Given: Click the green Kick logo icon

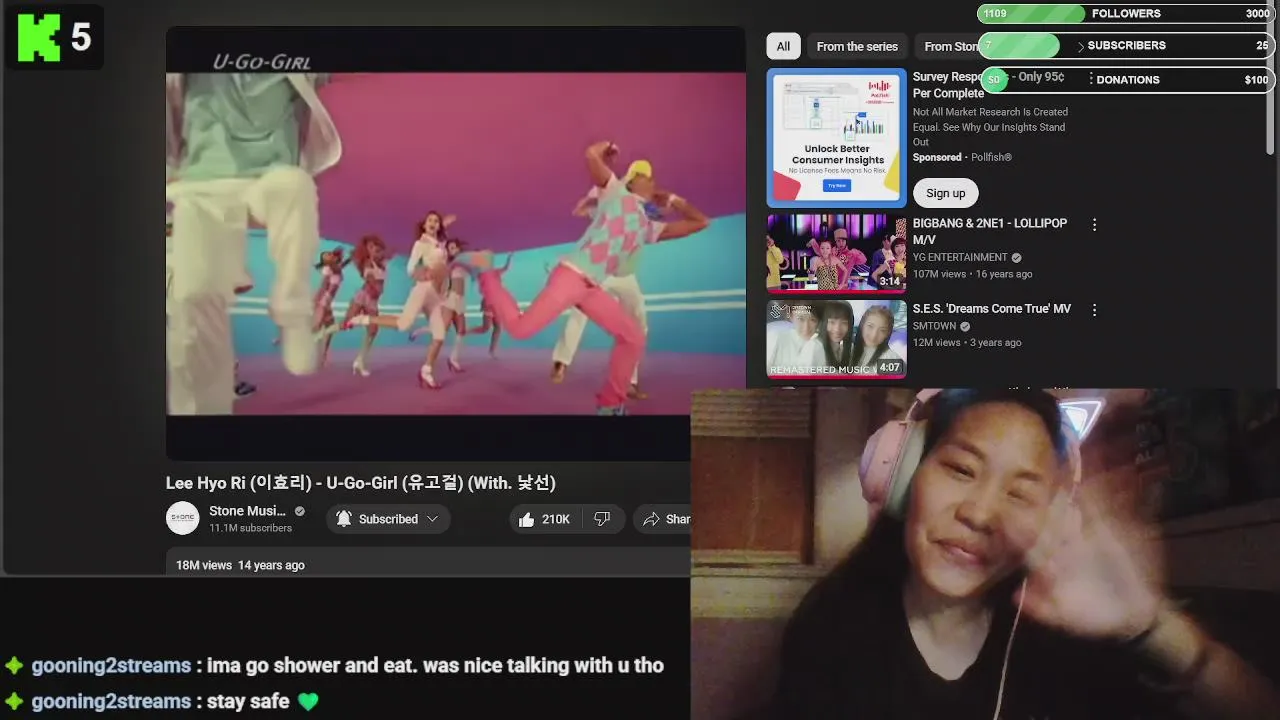Looking at the screenshot, I should click(x=39, y=39).
